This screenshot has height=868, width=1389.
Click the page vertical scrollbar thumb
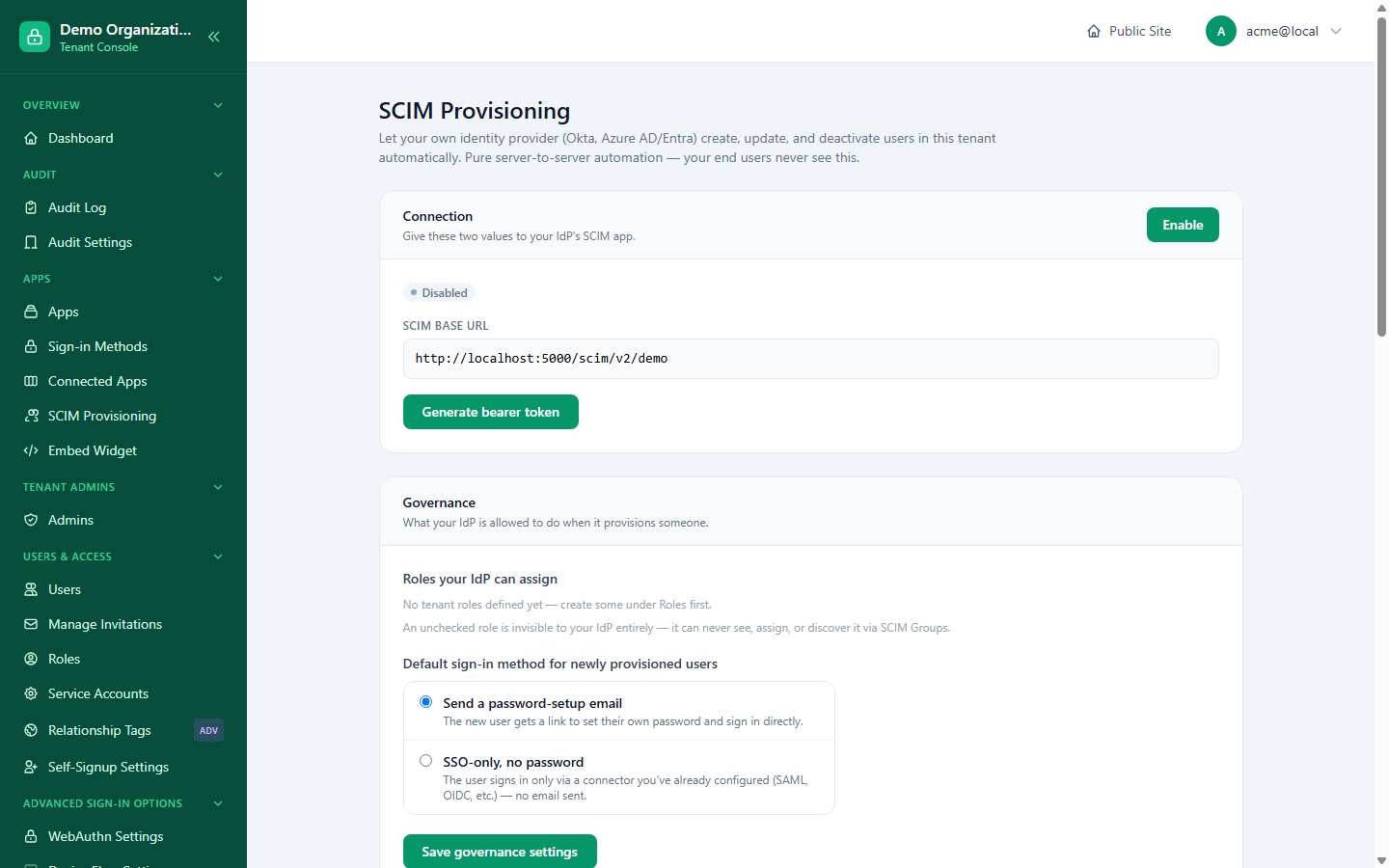pyautogui.click(x=1381, y=176)
